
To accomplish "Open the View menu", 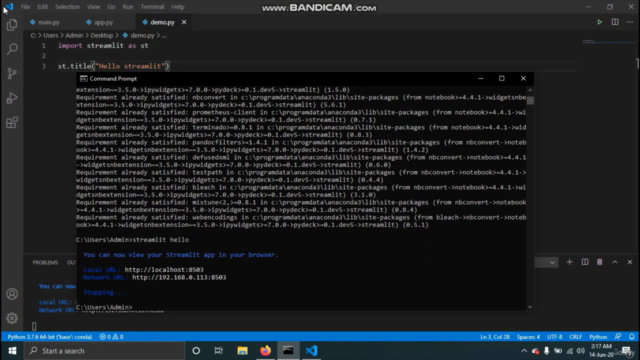I will pyautogui.click(x=93, y=7).
